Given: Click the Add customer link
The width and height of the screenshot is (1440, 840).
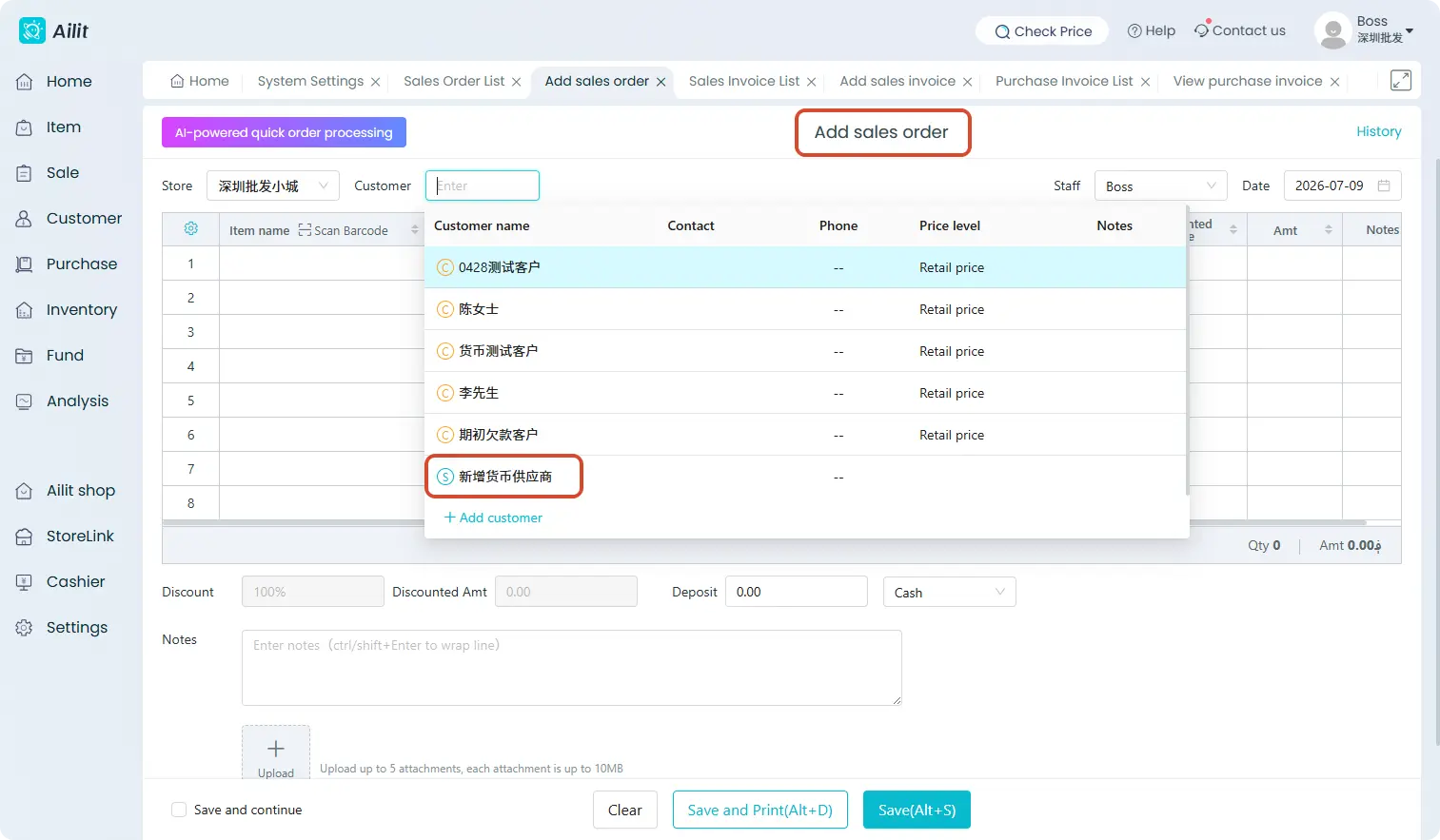Looking at the screenshot, I should pos(493,518).
